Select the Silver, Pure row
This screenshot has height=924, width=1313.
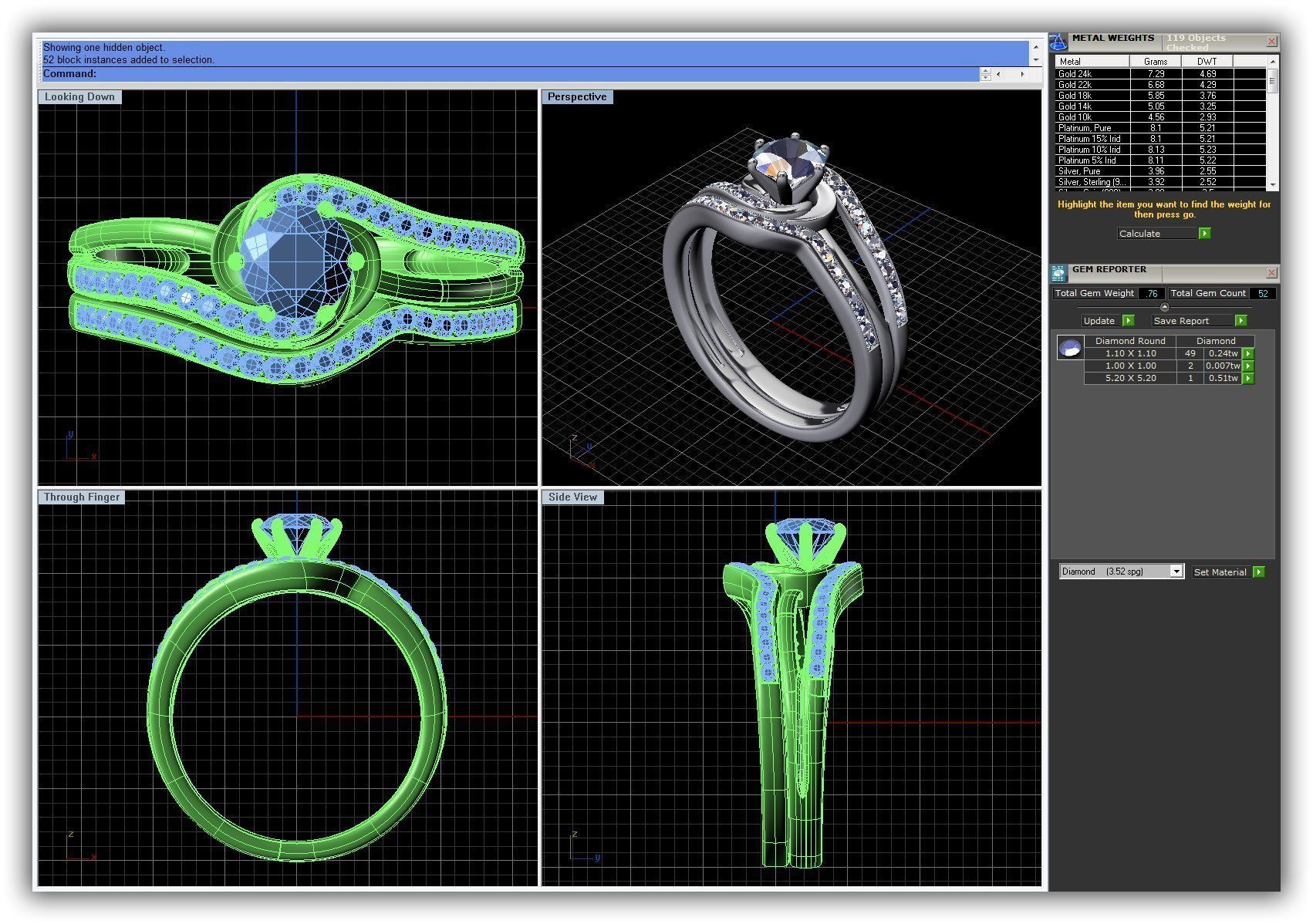(1160, 171)
